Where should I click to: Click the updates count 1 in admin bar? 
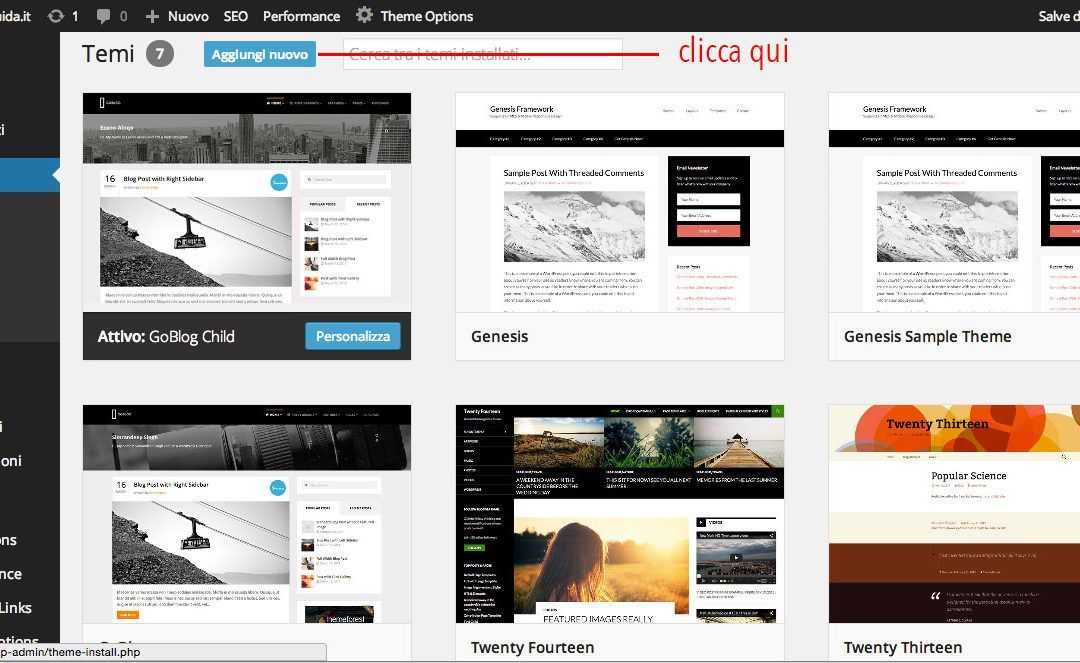click(75, 17)
